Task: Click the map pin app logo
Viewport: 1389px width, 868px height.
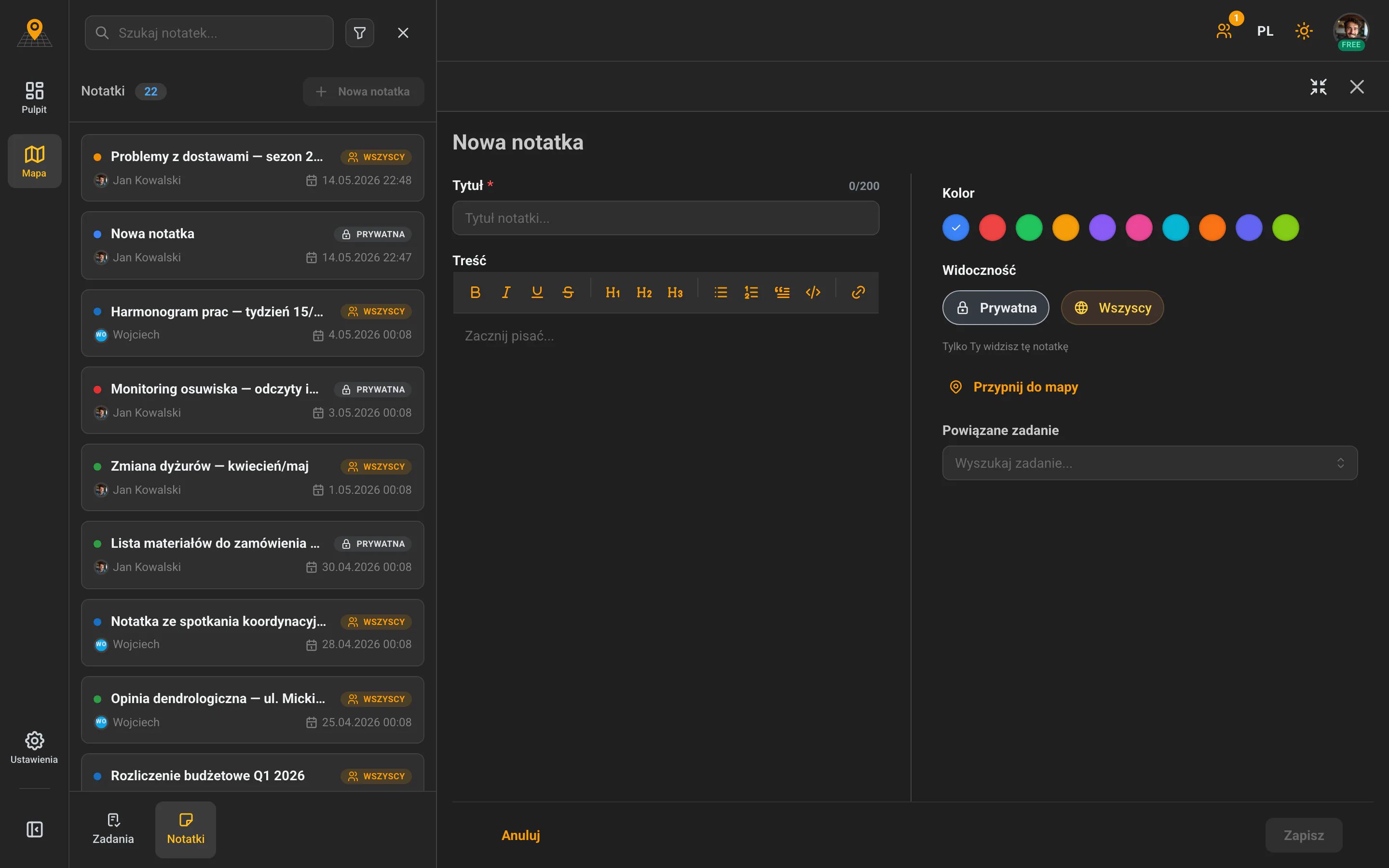Action: [x=34, y=32]
